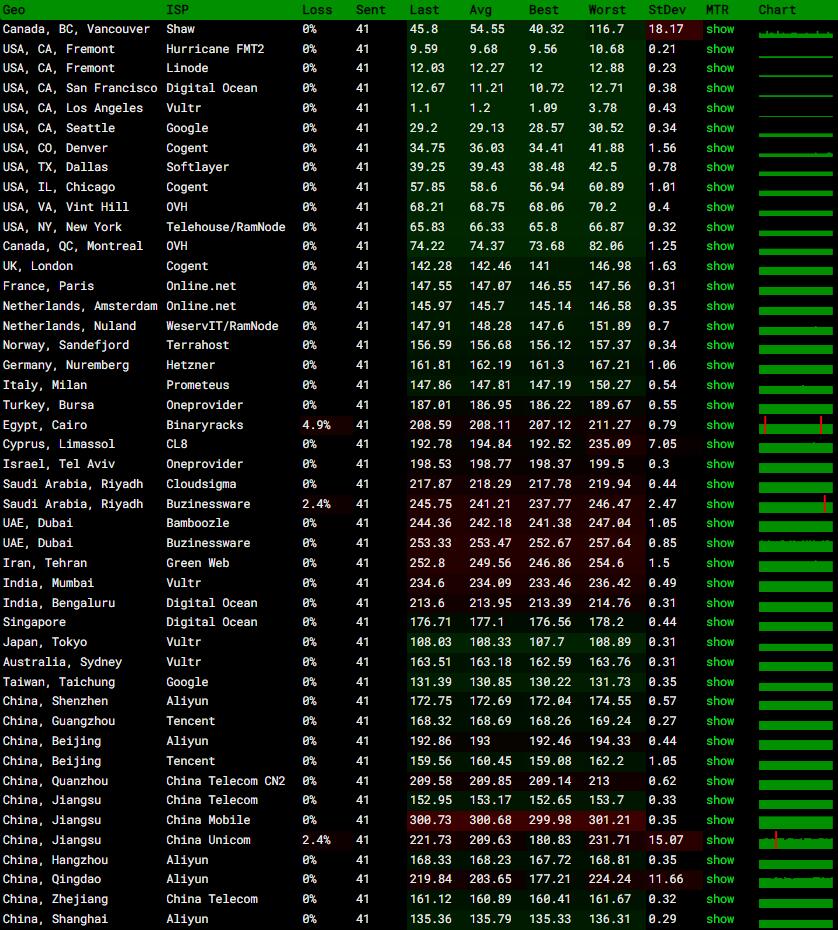The image size is (838, 930).
Task: Open the chart for Jiangsu China Unicom
Action: click(795, 840)
